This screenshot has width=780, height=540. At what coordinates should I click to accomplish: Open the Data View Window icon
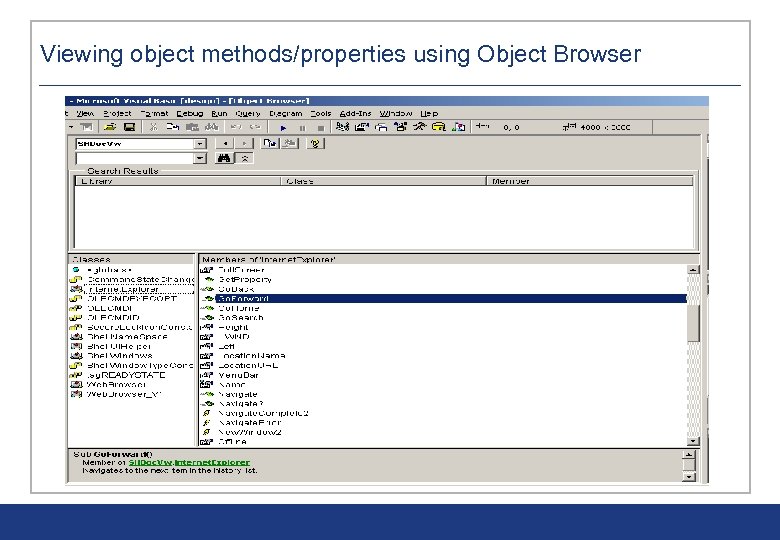[439, 127]
